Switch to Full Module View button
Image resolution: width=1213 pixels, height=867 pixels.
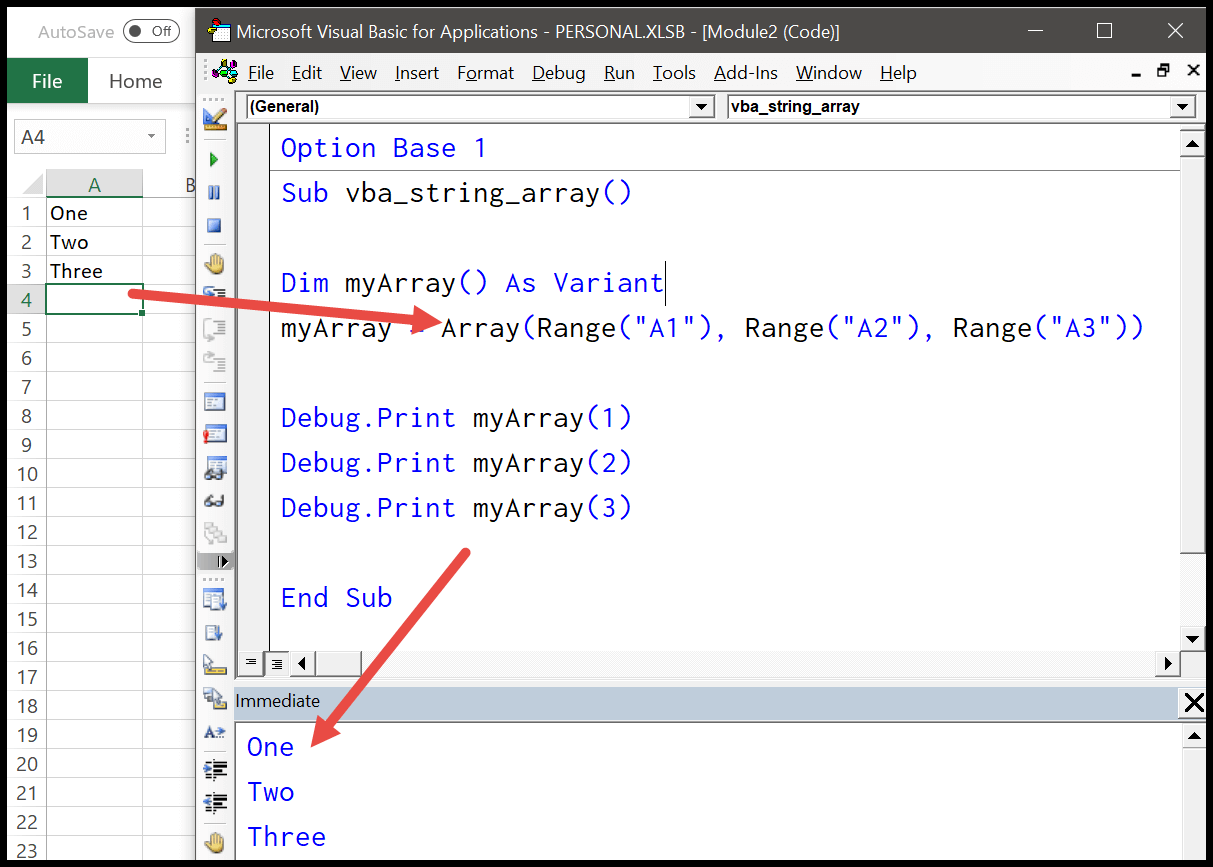pos(276,662)
